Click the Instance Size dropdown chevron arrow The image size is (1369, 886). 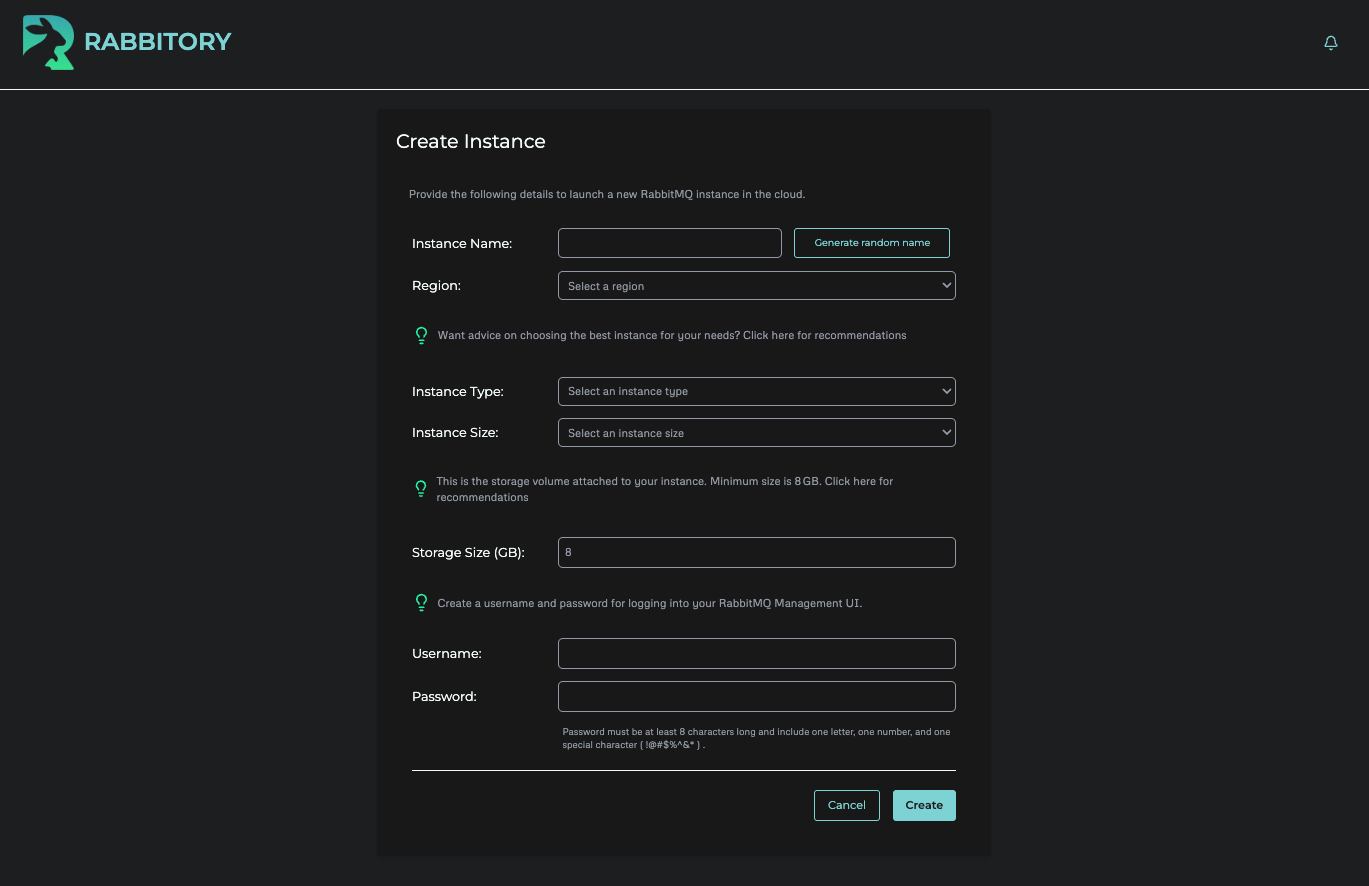[945, 432]
